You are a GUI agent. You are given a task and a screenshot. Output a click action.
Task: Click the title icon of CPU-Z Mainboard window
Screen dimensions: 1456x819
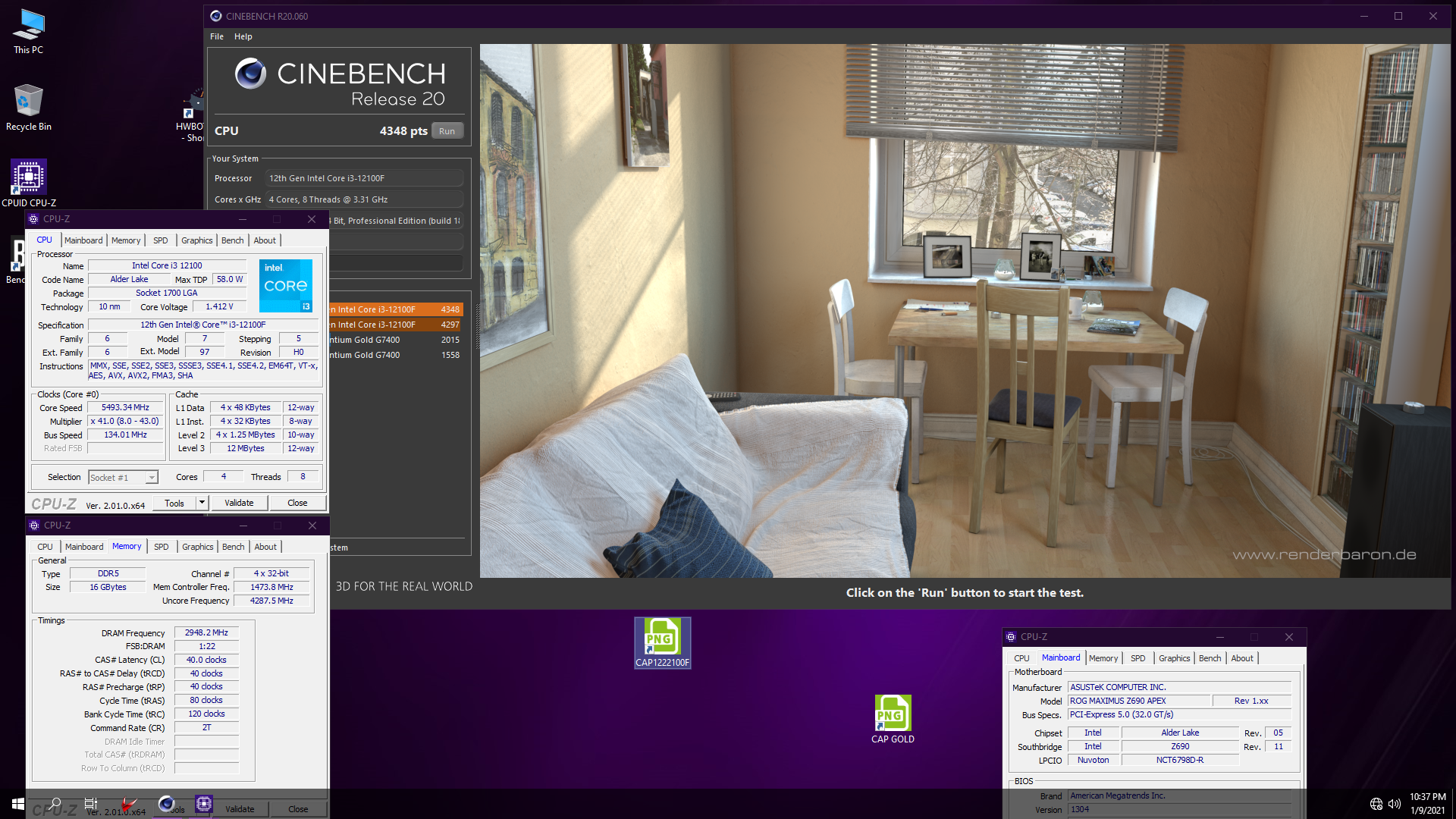[x=1011, y=637]
